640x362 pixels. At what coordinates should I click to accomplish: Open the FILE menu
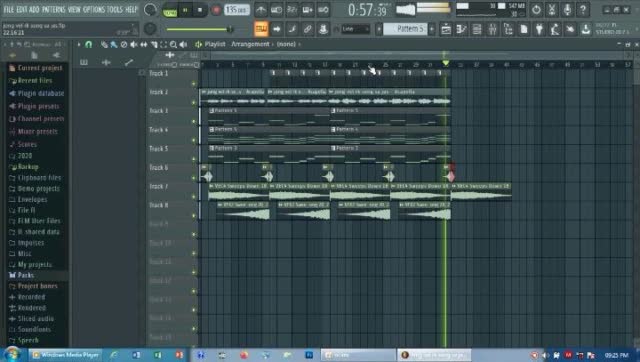(x=9, y=9)
